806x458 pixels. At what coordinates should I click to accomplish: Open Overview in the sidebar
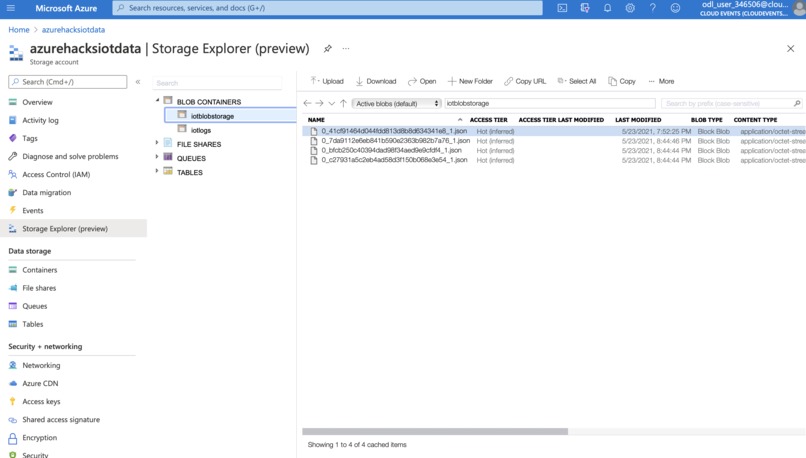(x=37, y=102)
